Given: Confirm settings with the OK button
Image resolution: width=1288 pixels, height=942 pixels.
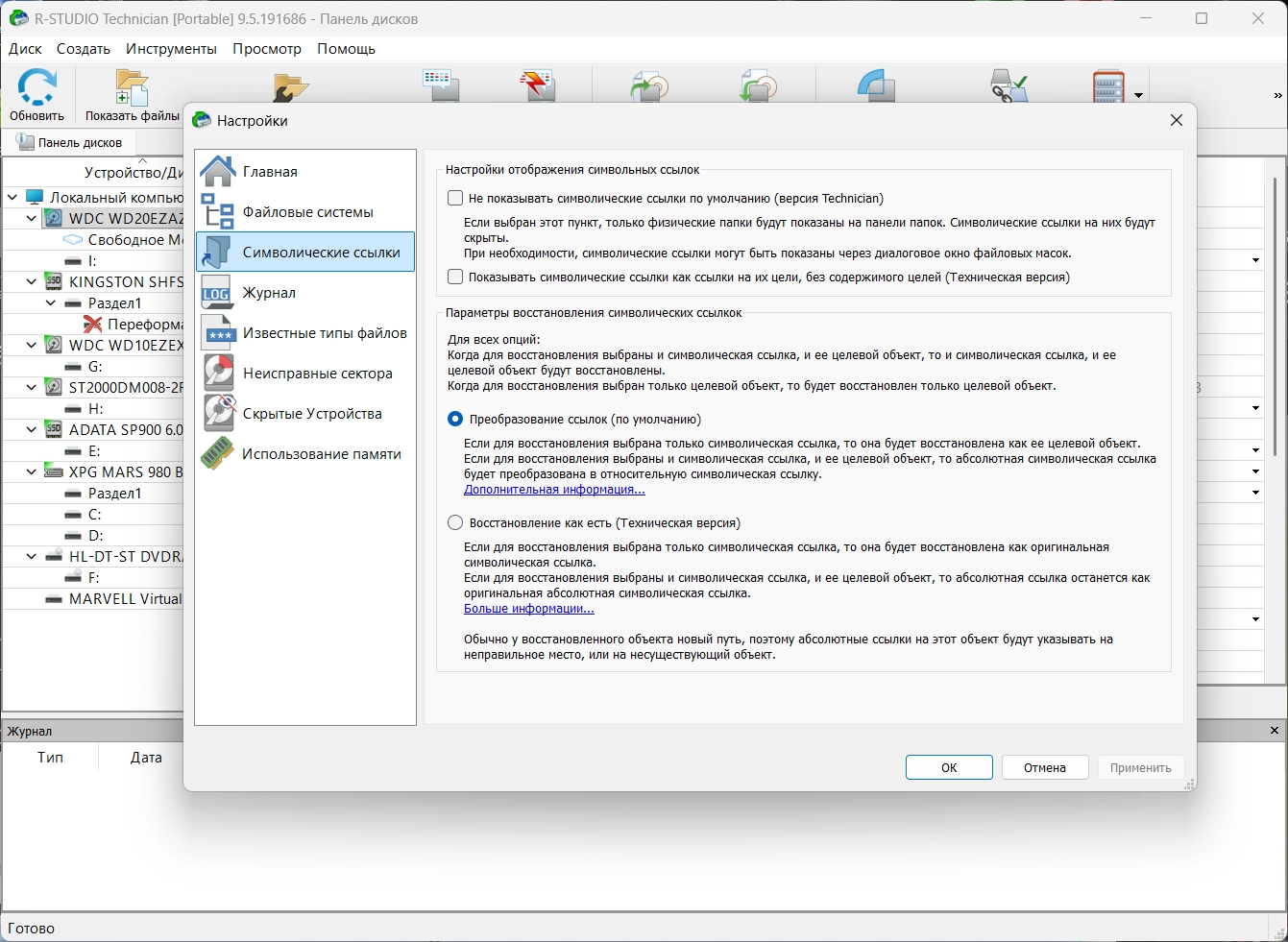Looking at the screenshot, I should click(x=949, y=767).
